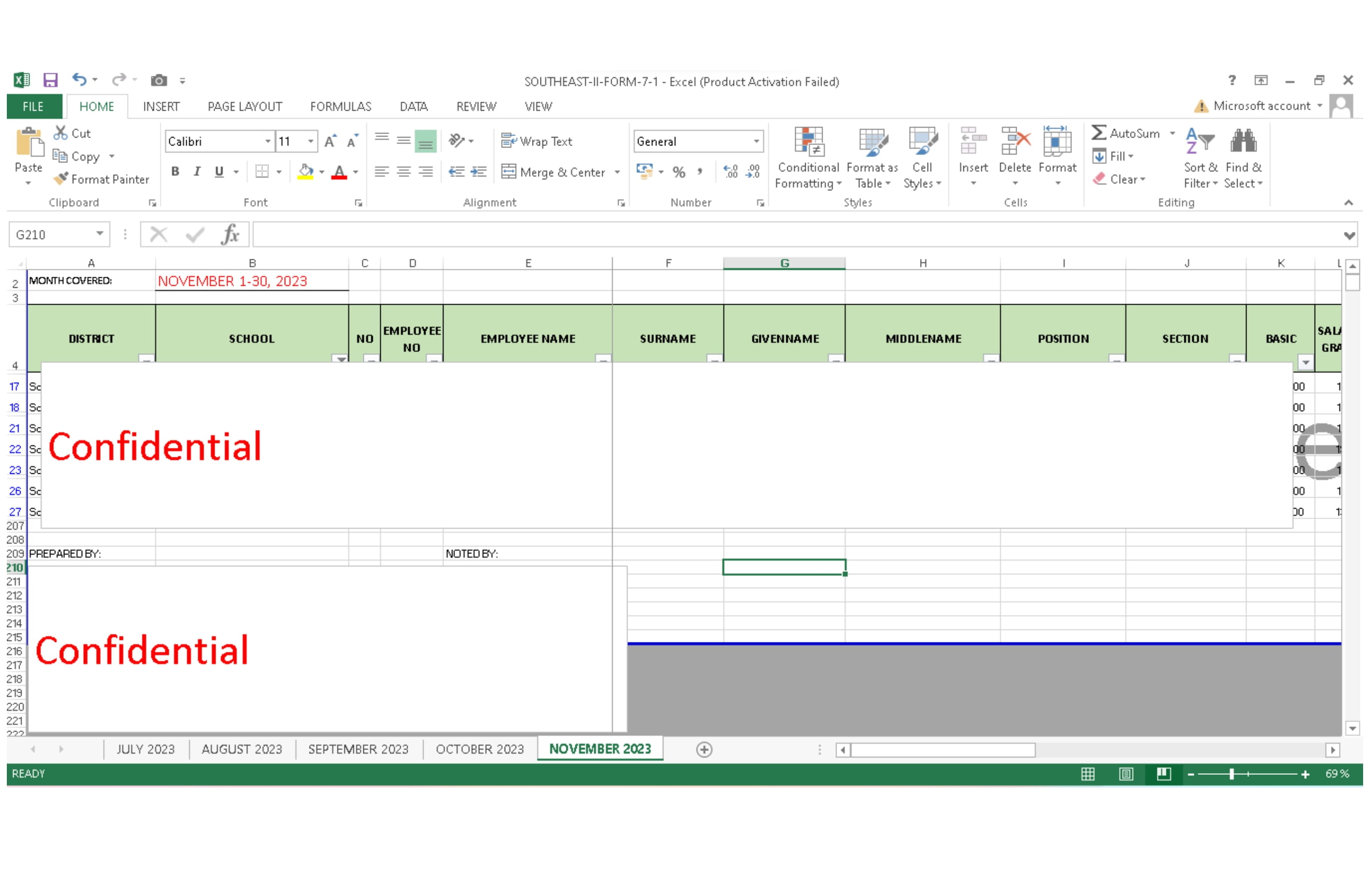Add a new sheet with plus icon

(x=704, y=749)
